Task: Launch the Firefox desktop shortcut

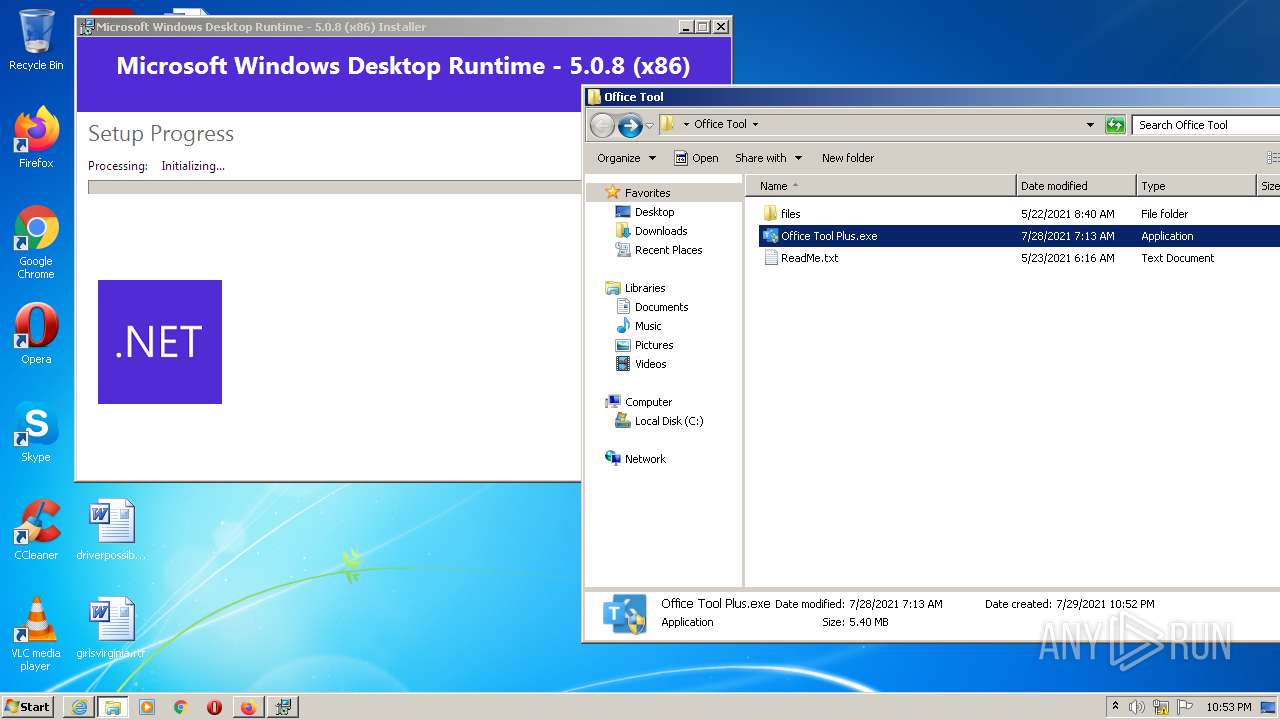Action: pos(36,138)
